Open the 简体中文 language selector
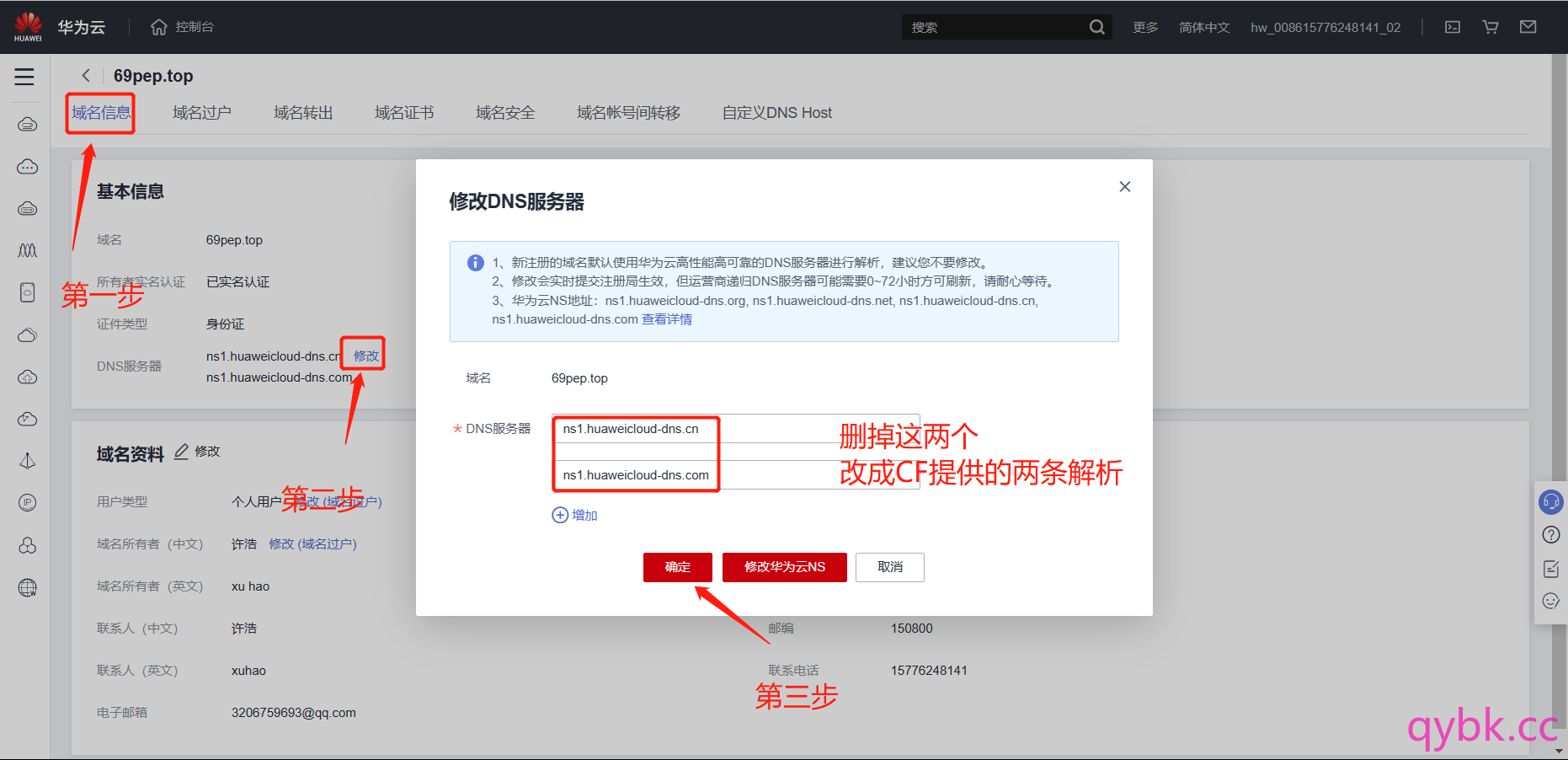Viewport: 1568px width, 760px height. point(1204,27)
